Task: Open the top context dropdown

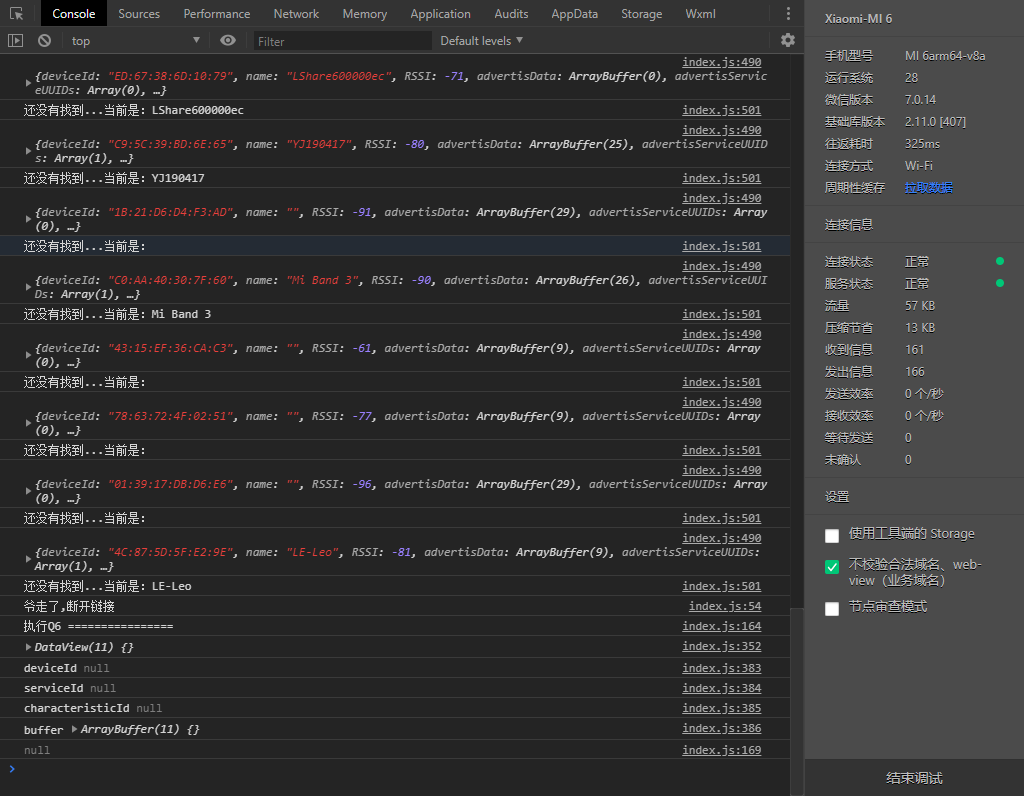Action: click(x=136, y=40)
